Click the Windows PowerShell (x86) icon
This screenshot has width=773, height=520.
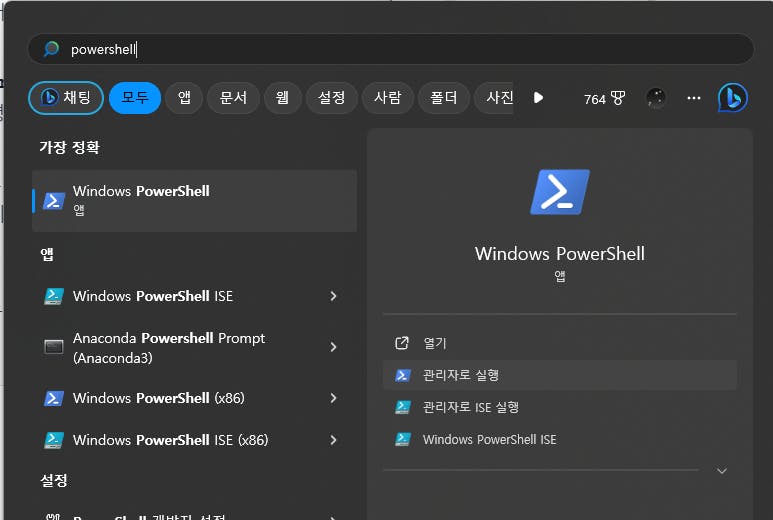point(54,398)
